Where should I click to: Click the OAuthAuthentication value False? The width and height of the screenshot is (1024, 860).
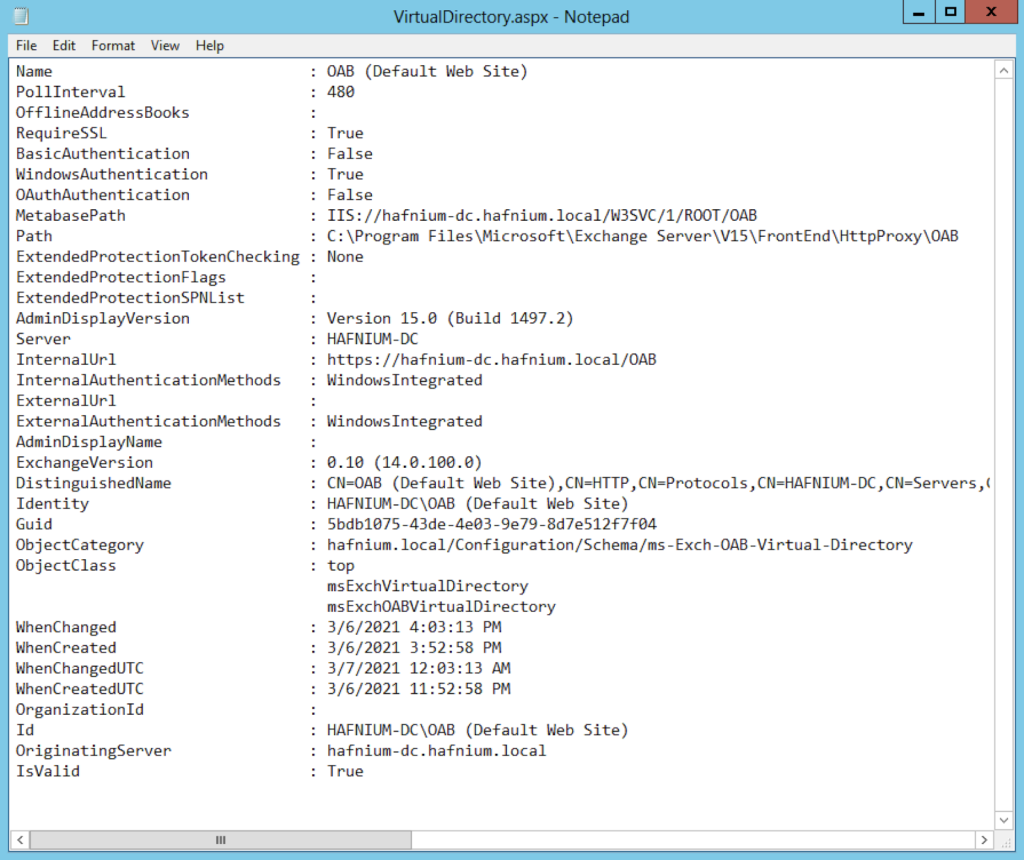click(x=349, y=195)
